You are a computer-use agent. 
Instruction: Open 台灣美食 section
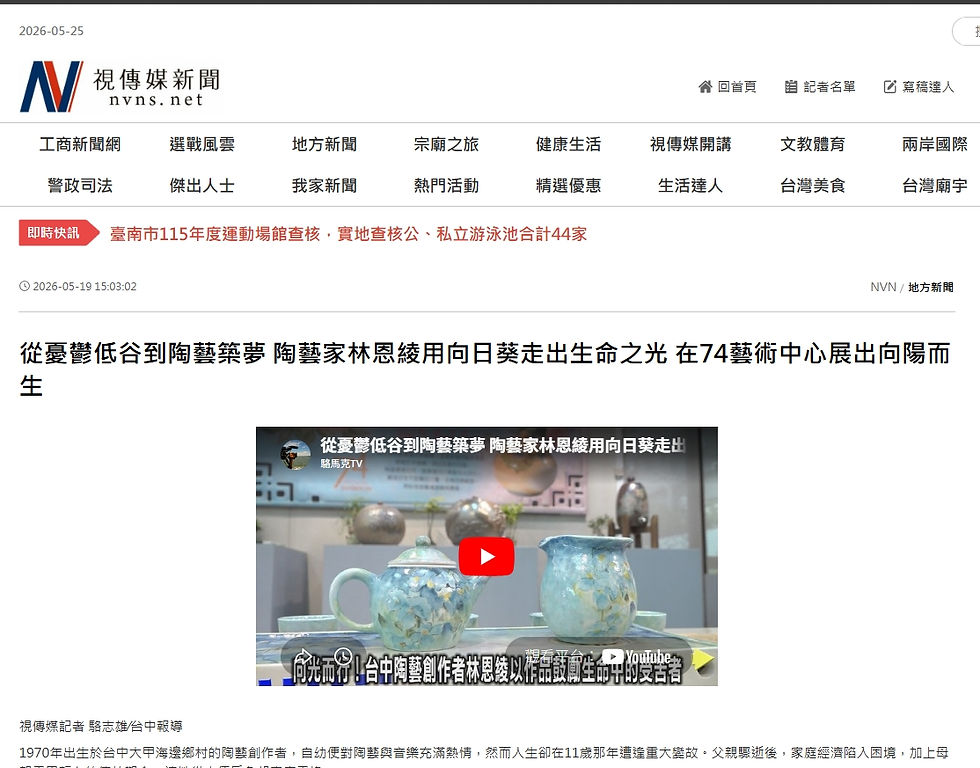(812, 186)
